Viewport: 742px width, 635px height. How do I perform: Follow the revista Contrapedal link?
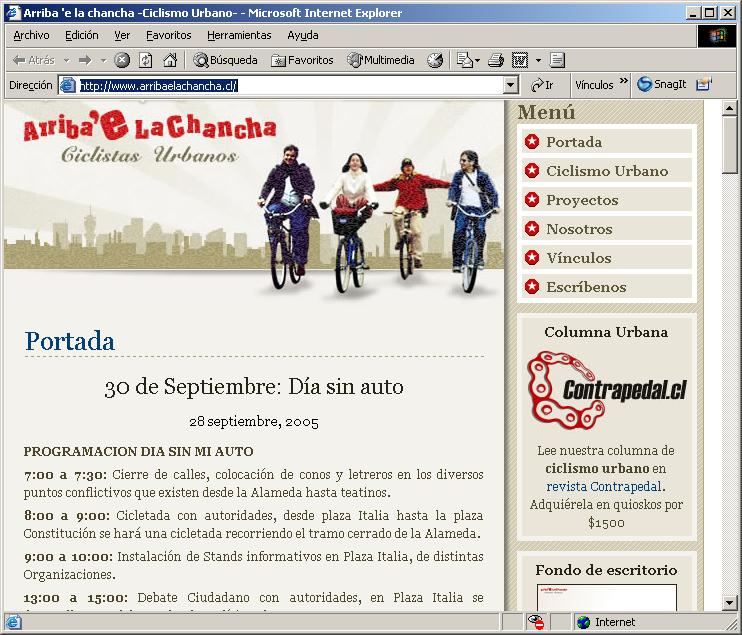[604, 486]
